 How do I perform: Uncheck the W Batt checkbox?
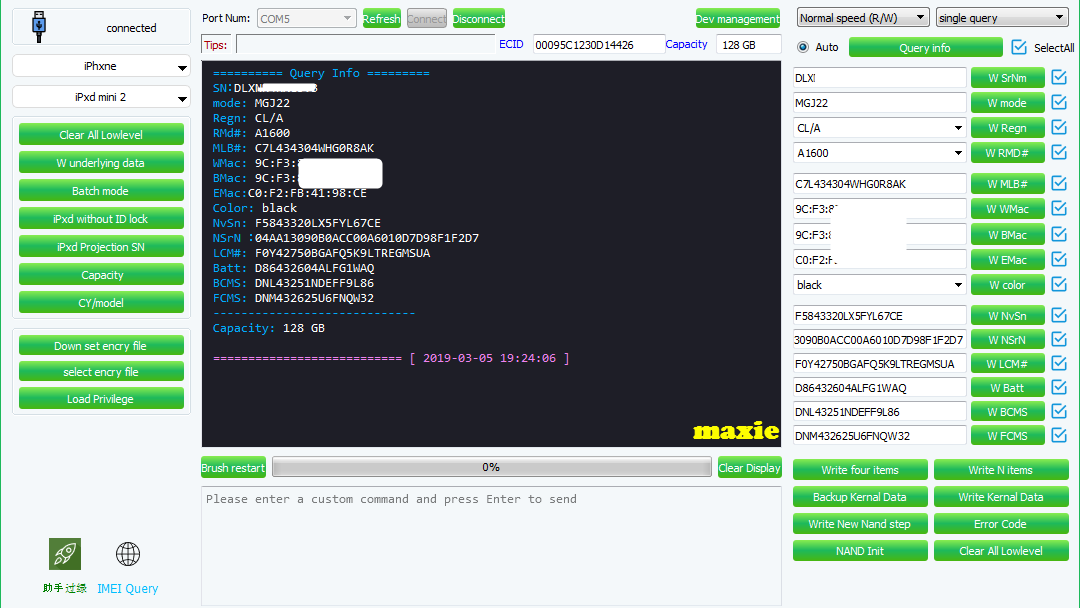tap(1059, 388)
